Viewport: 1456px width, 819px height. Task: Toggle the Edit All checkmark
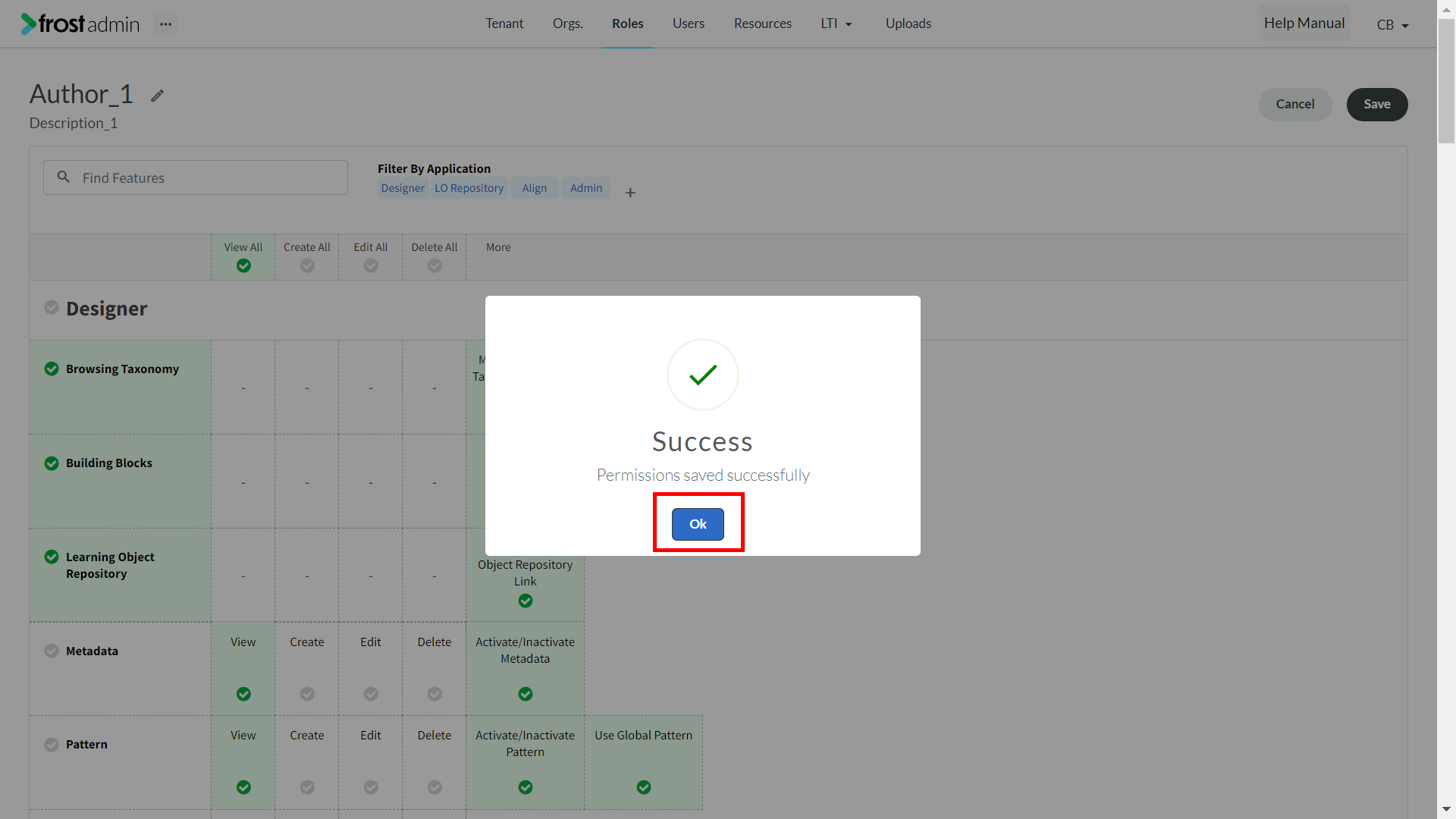(371, 265)
